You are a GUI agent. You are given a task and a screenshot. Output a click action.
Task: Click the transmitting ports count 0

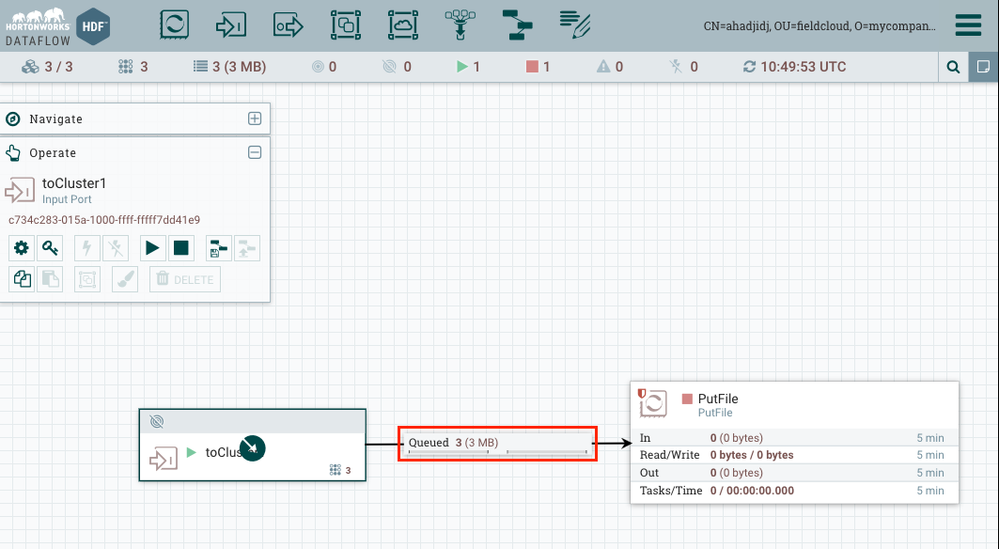click(324, 67)
